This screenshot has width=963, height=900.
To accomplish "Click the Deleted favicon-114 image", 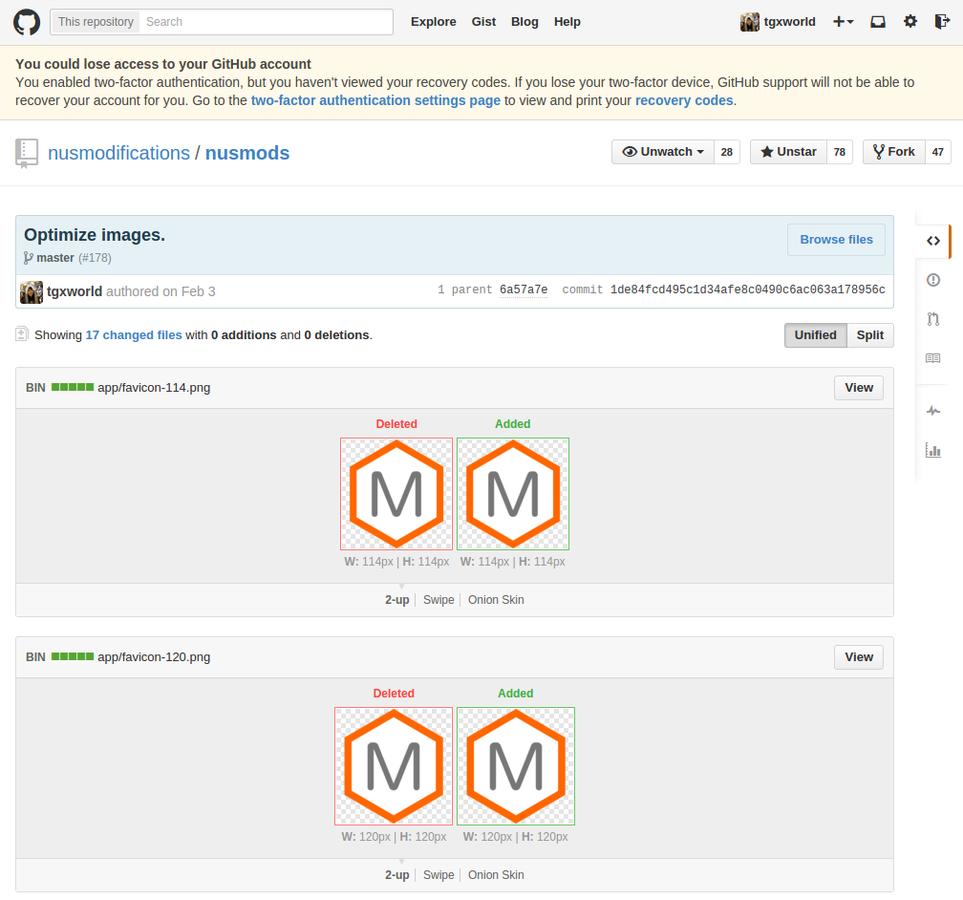I will [x=396, y=494].
